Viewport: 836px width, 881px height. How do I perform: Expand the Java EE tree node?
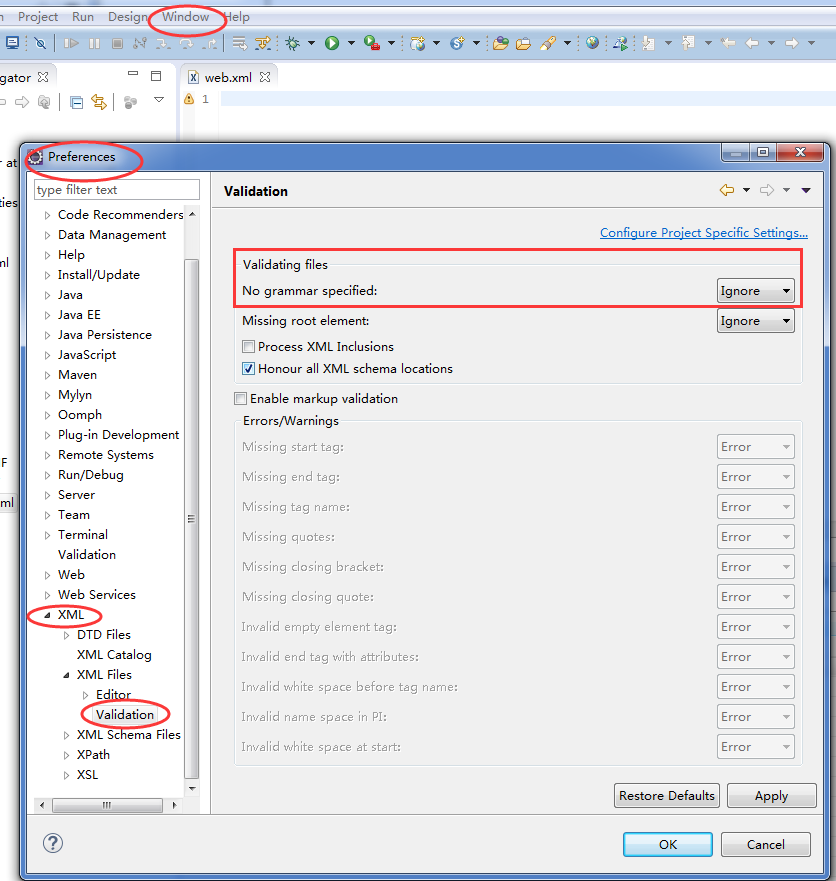click(47, 315)
